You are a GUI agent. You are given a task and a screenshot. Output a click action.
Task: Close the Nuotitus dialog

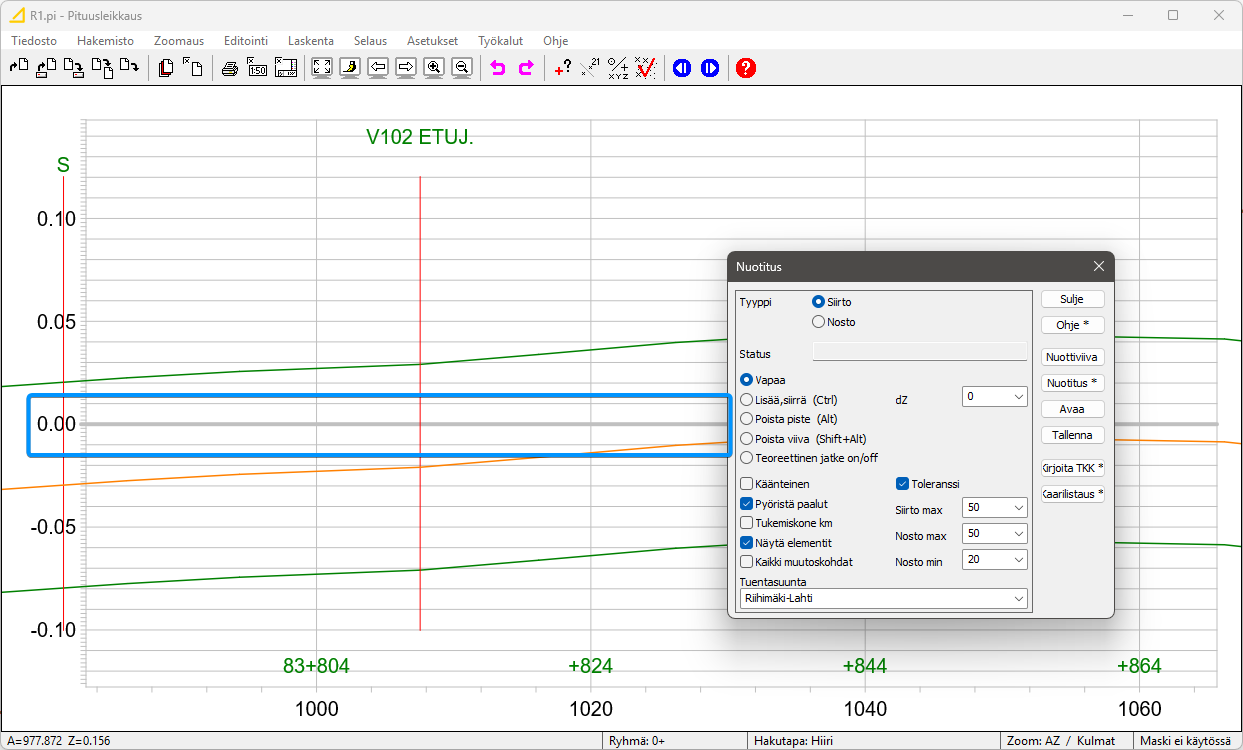pyautogui.click(x=1098, y=267)
